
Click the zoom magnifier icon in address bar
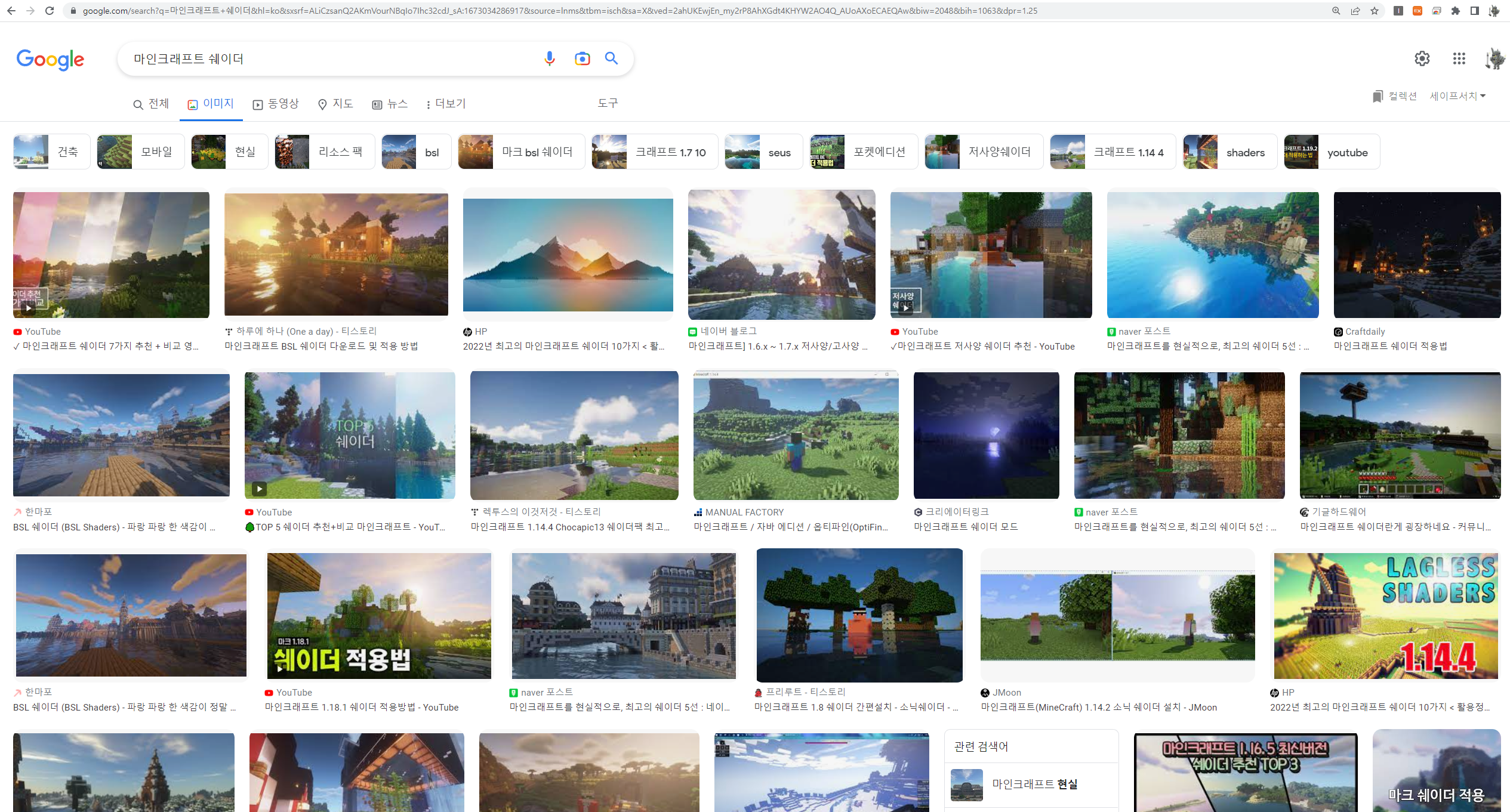(x=1336, y=11)
